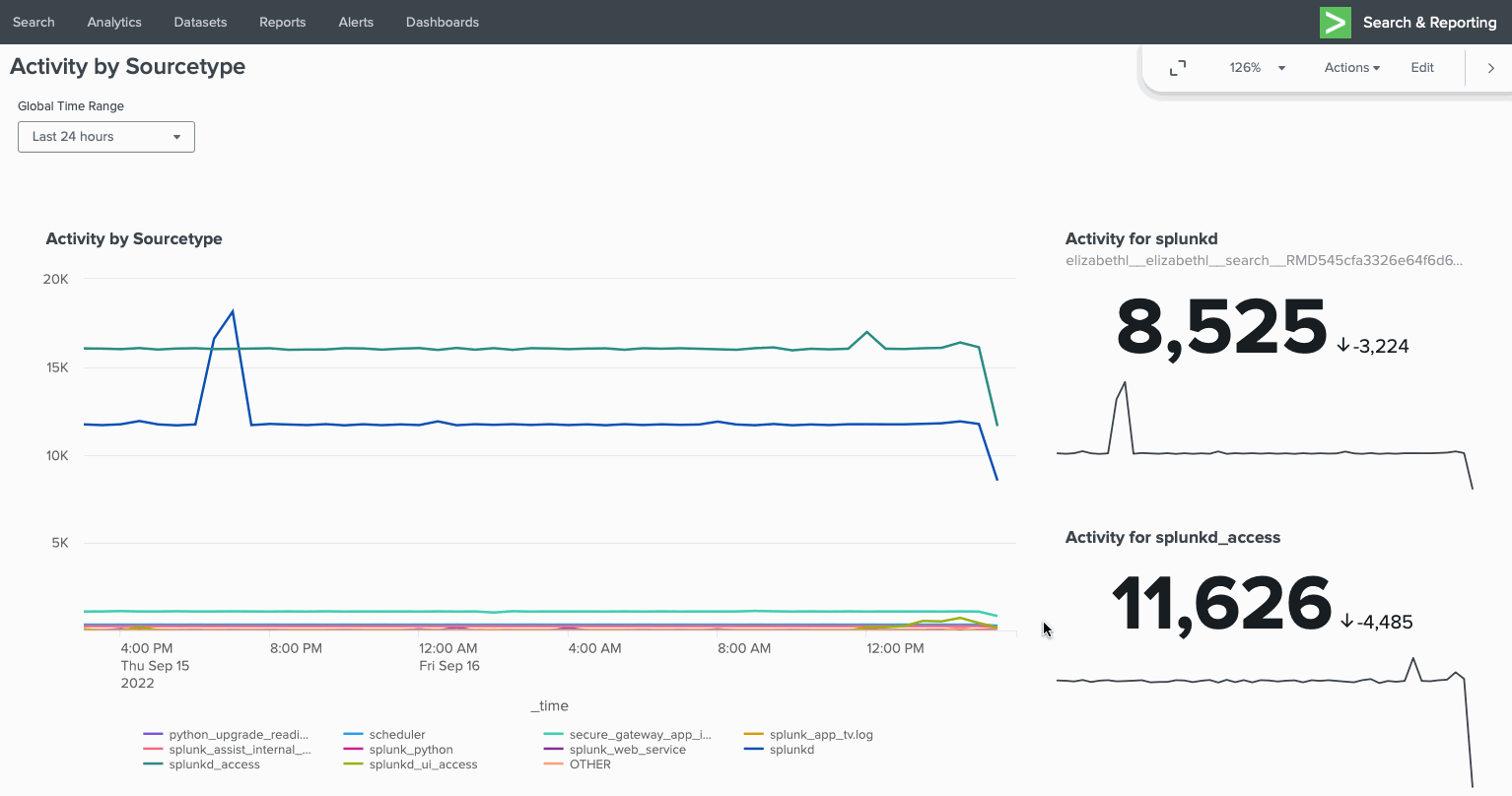Enter full screen with the expand icon
Screen dimensions: 1512x796
[x=1177, y=68]
